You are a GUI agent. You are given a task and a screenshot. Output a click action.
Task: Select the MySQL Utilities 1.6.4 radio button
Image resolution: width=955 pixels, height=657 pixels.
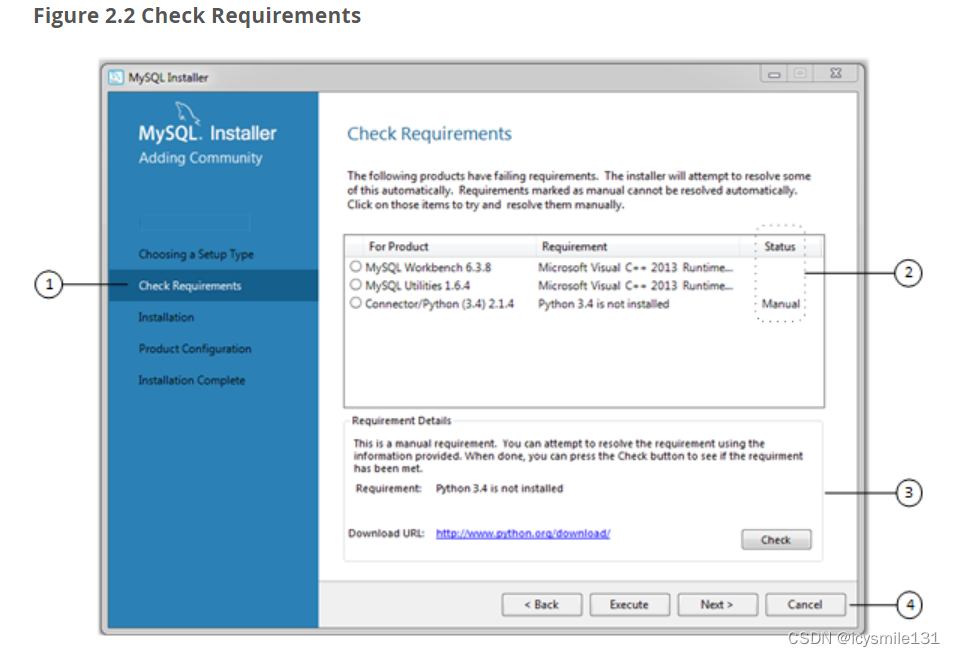coord(355,285)
